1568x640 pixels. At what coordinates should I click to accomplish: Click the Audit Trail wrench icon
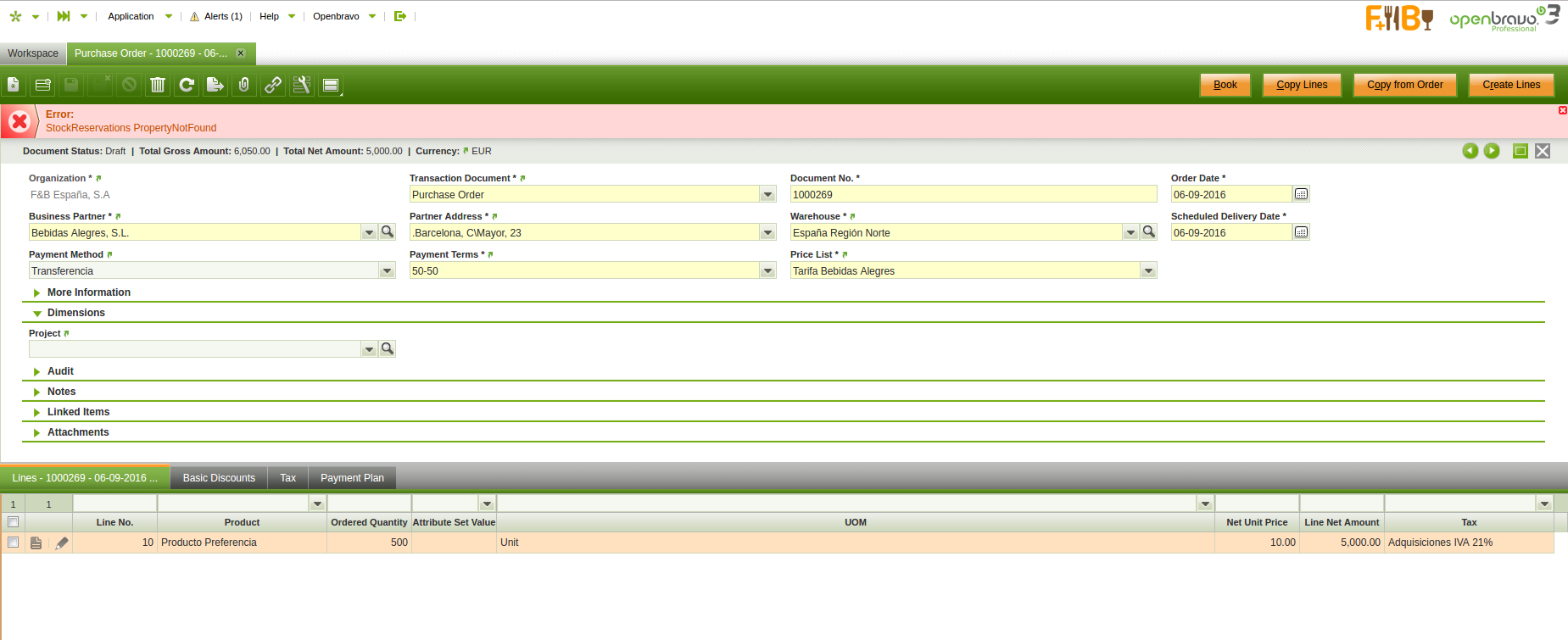(302, 85)
